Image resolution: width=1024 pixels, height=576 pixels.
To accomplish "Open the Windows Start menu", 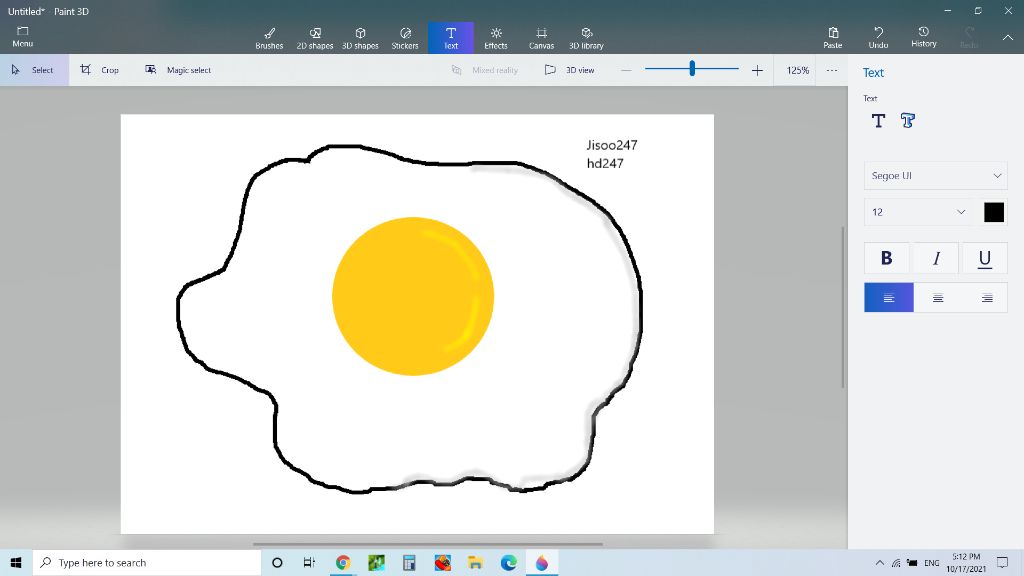I will click(x=16, y=562).
